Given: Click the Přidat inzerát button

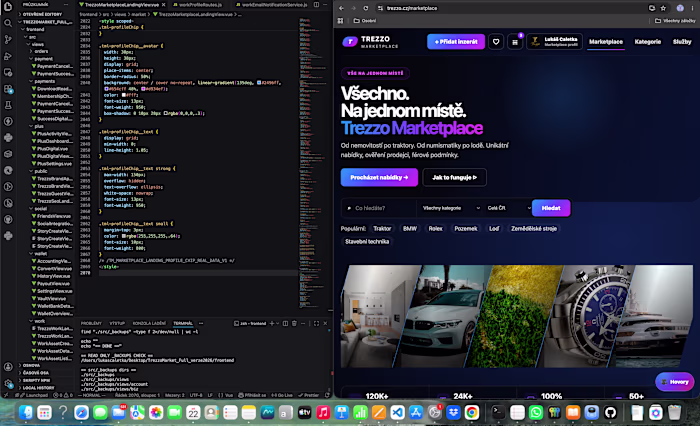Looking at the screenshot, I should click(x=456, y=42).
